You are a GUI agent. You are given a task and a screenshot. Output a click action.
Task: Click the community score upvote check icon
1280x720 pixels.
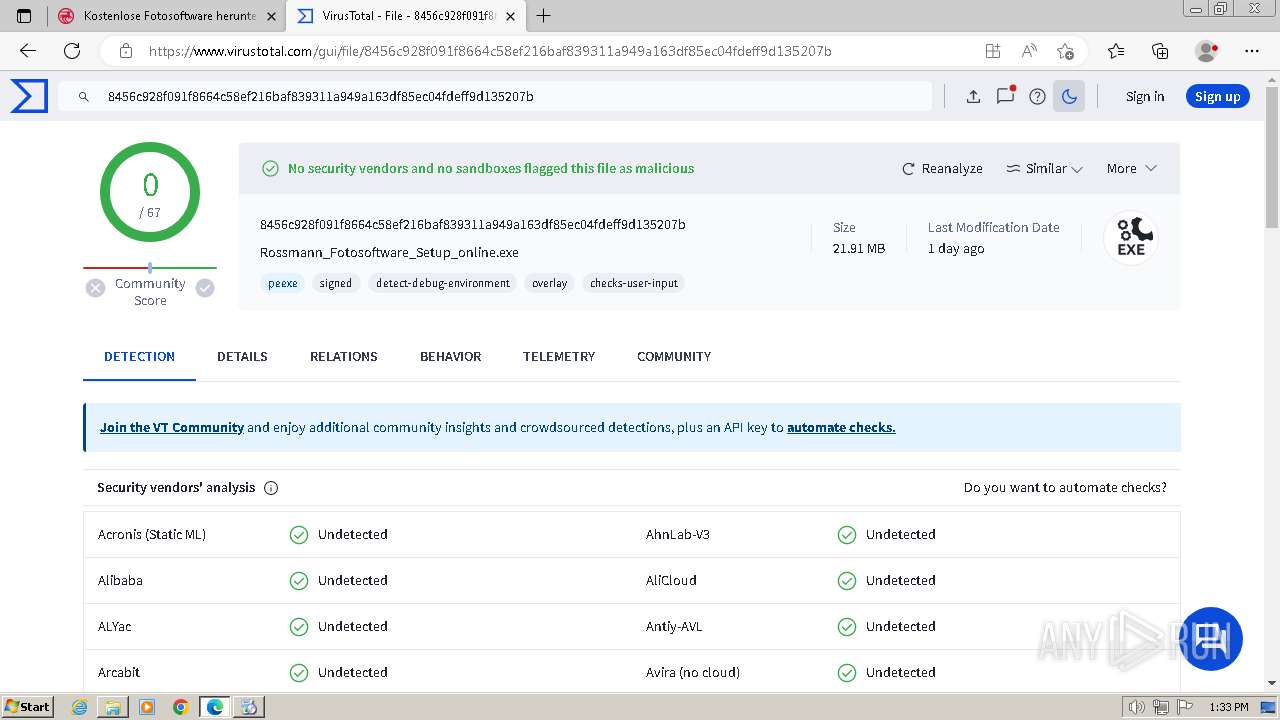(205, 288)
